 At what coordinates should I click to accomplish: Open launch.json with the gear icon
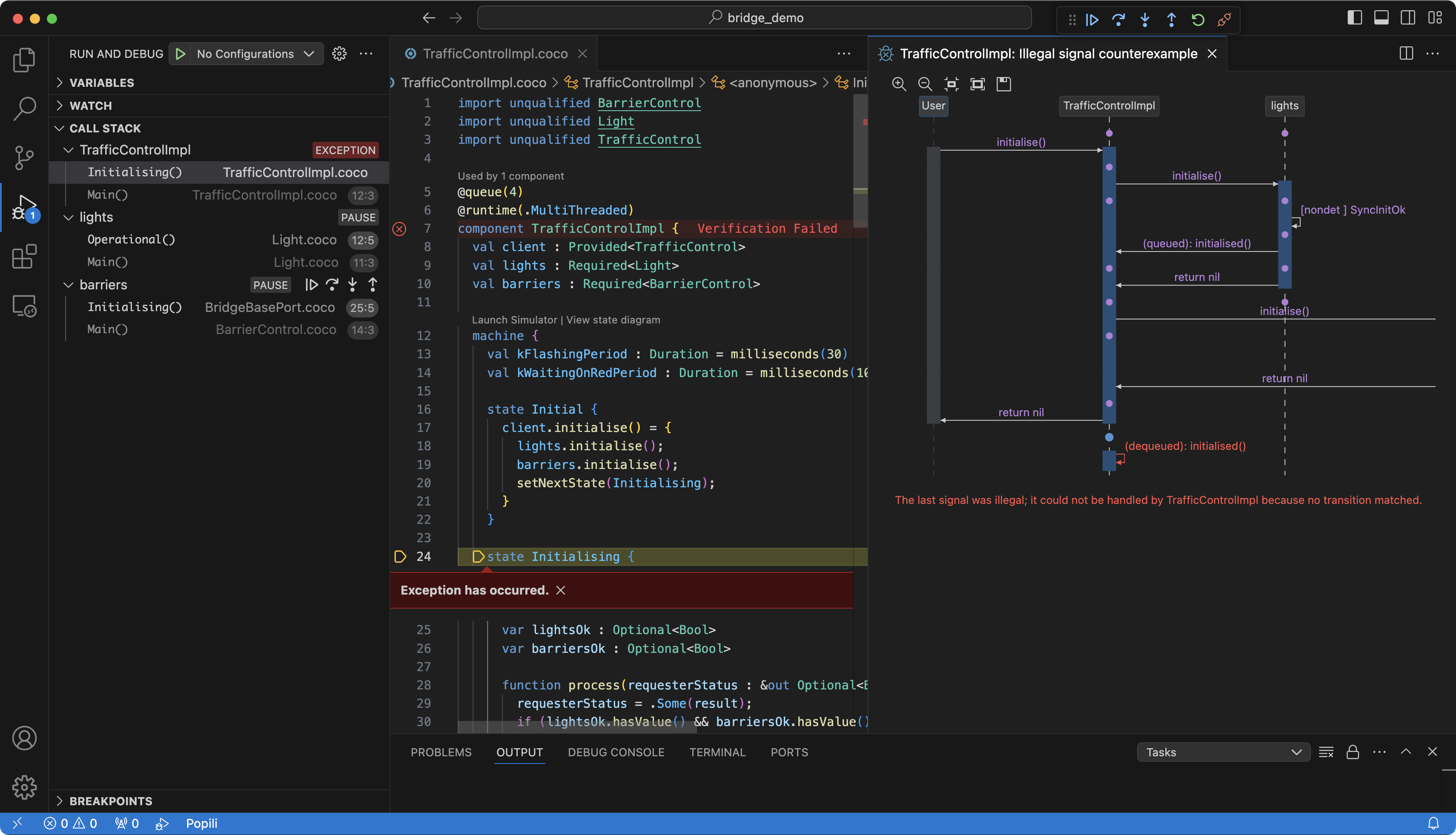tap(340, 54)
